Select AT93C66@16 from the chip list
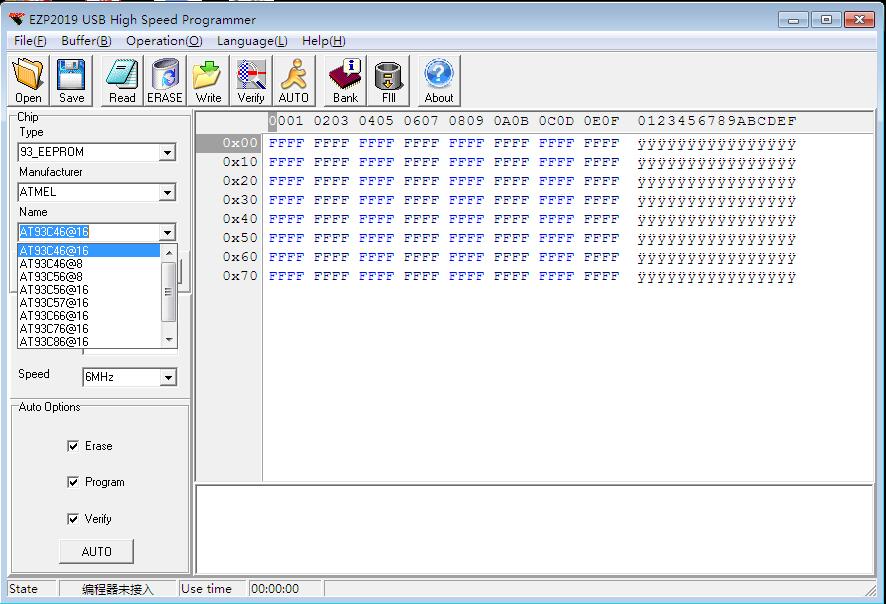 tap(54, 316)
